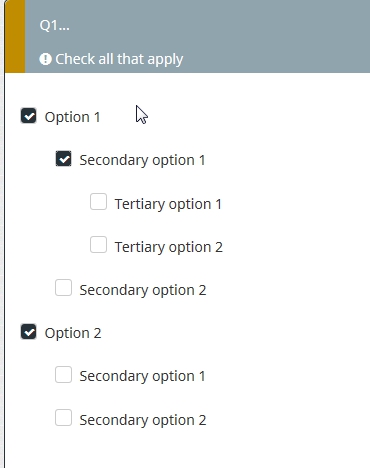Viewport: 370px width, 468px height.
Task: Uncheck the Option 2 checkbox
Action: (x=29, y=332)
